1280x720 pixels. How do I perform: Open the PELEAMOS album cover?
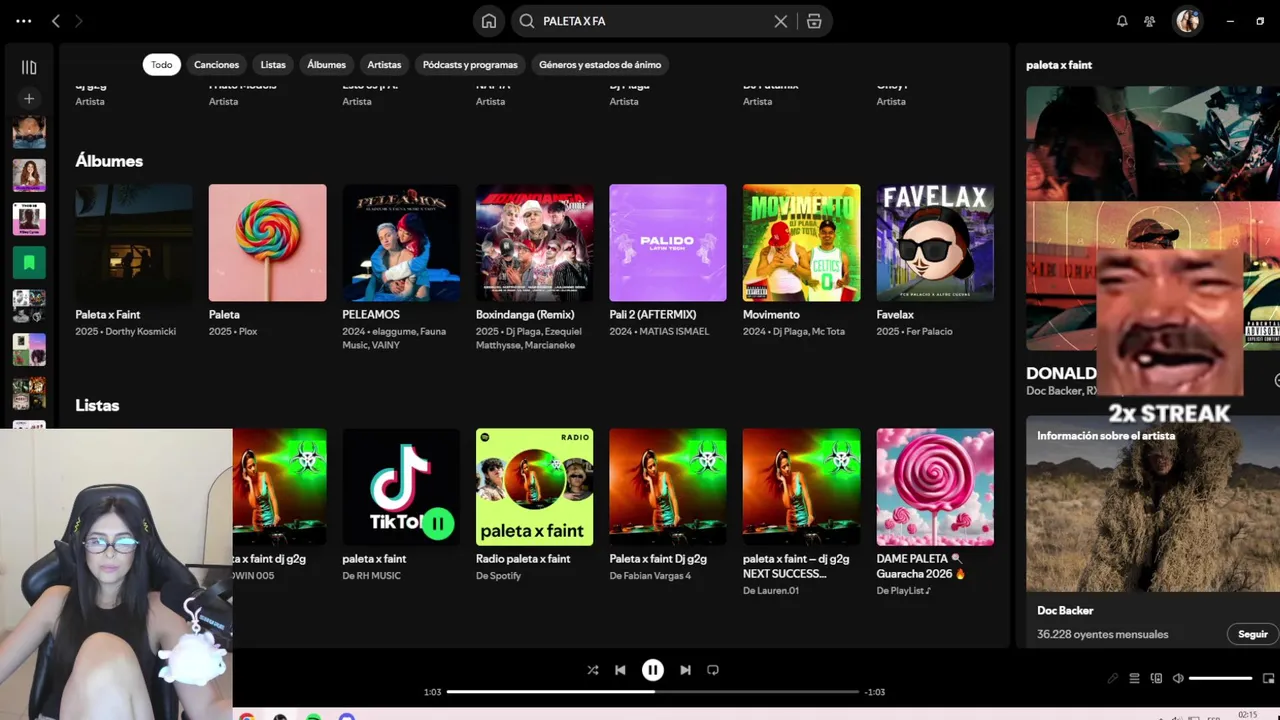(x=401, y=243)
